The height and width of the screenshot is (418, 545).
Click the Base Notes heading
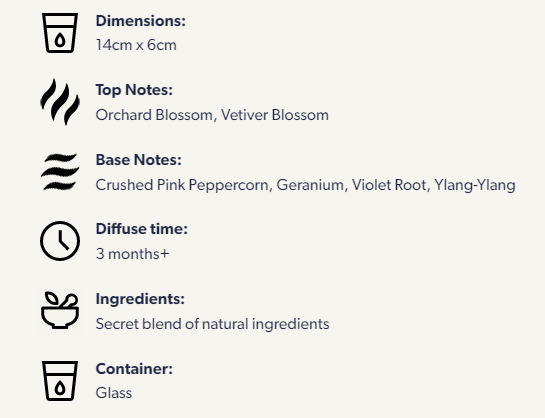coord(139,160)
